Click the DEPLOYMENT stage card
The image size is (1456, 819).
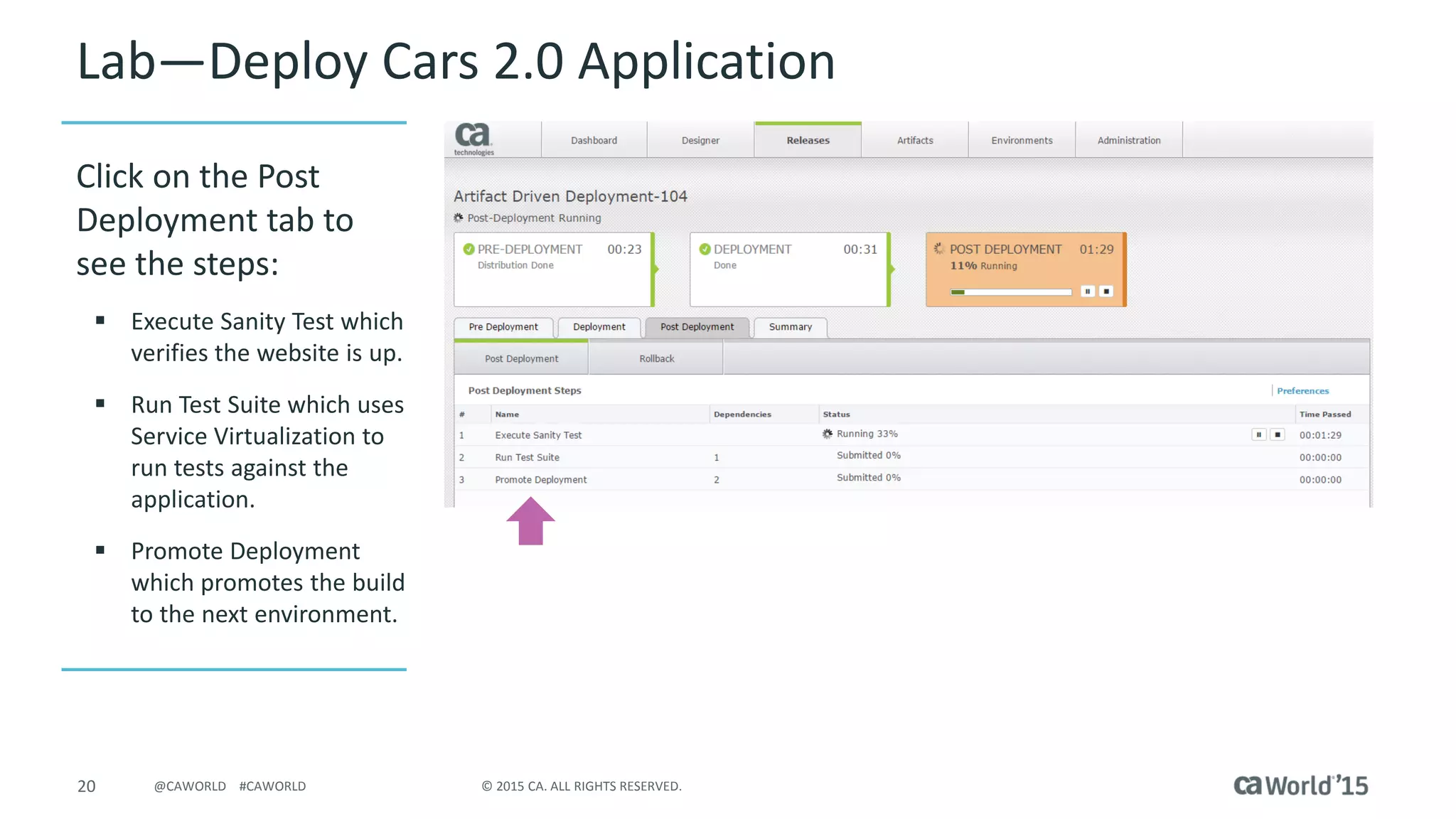pos(790,269)
